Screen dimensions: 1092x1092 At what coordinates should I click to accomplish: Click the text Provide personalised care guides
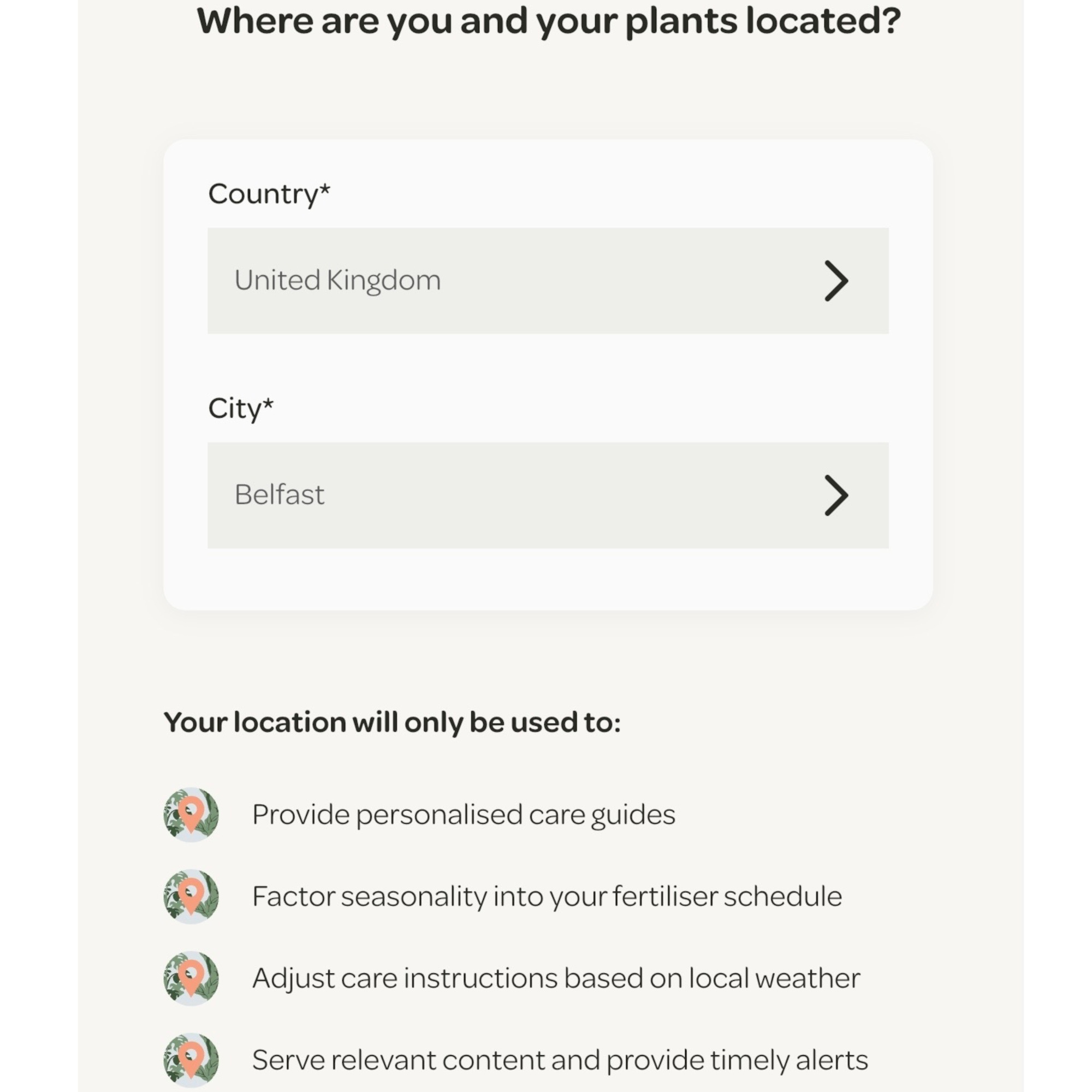[465, 814]
